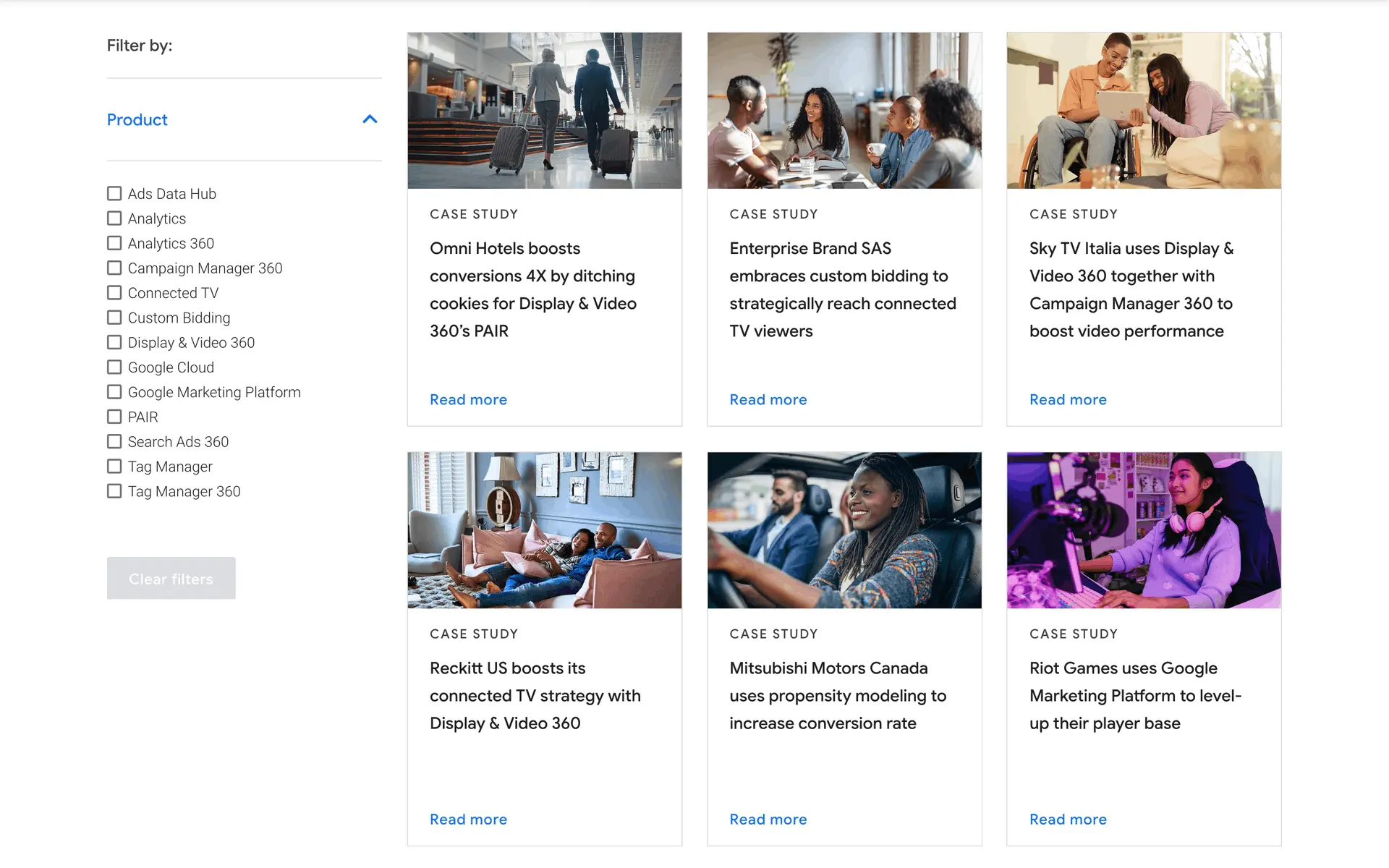This screenshot has height=868, width=1389.
Task: Toggle the PAIR product checkbox
Action: (x=114, y=417)
